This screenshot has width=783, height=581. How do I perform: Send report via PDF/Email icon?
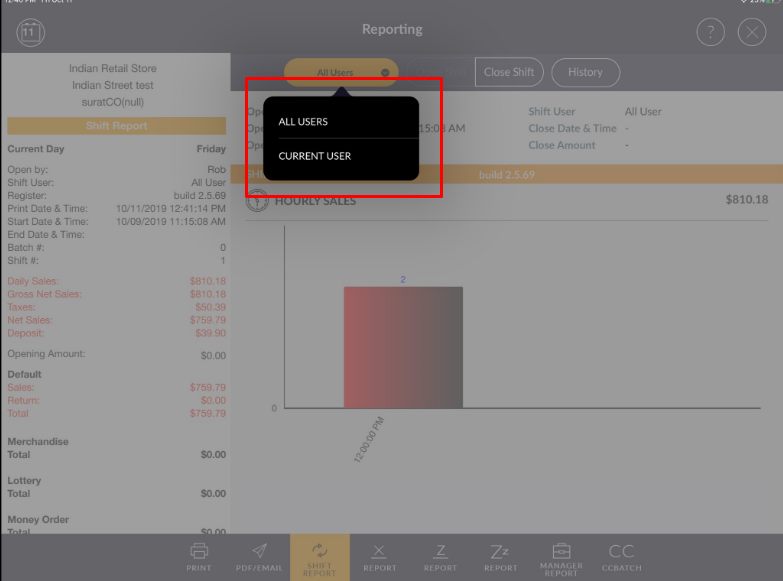(259, 556)
